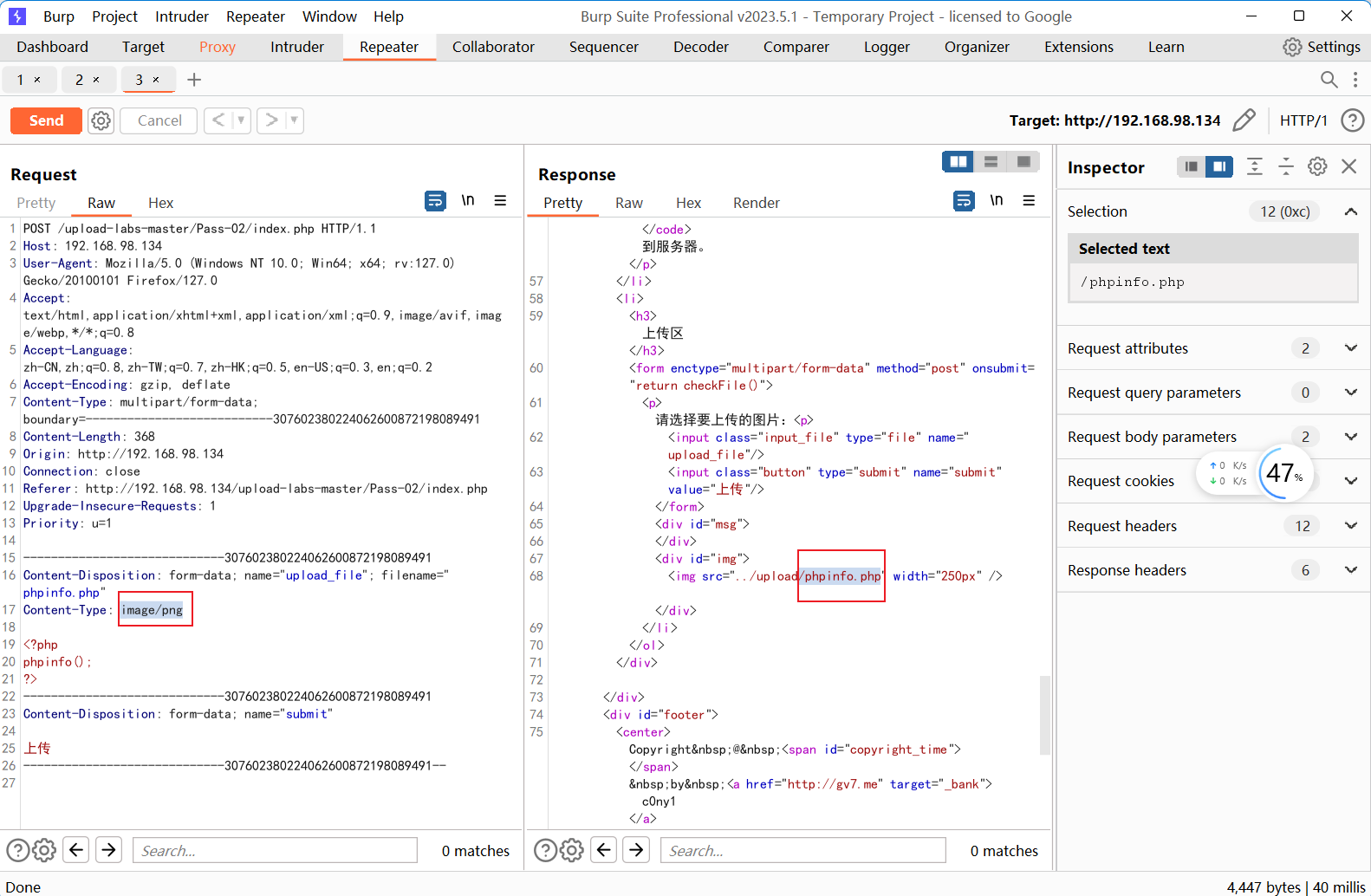Click search magnifier in tab bar
This screenshot has height=896, width=1371.
(1329, 80)
